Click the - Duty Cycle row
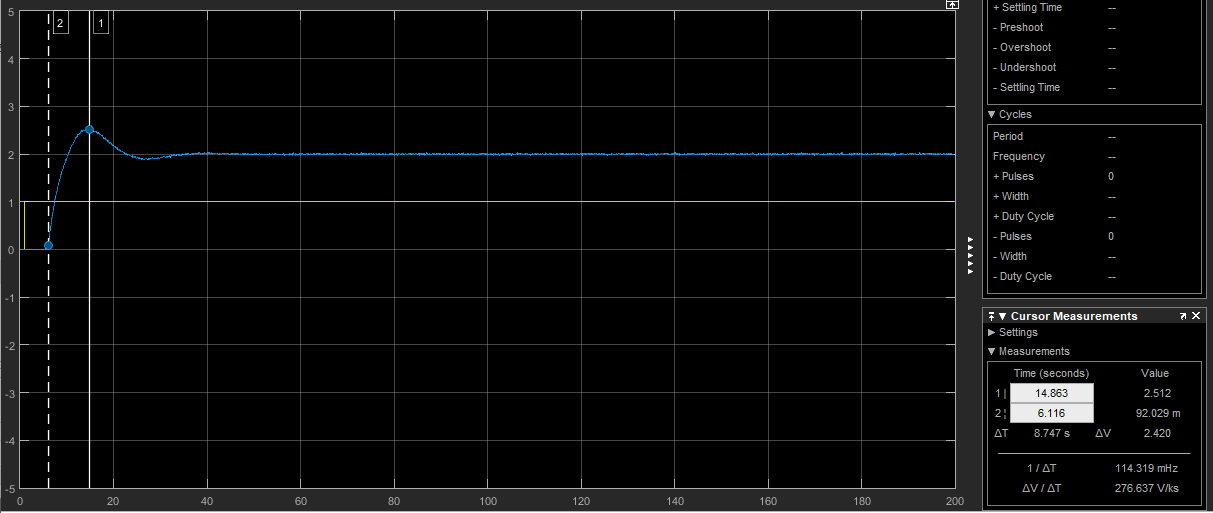The image size is (1213, 513). click(1095, 276)
